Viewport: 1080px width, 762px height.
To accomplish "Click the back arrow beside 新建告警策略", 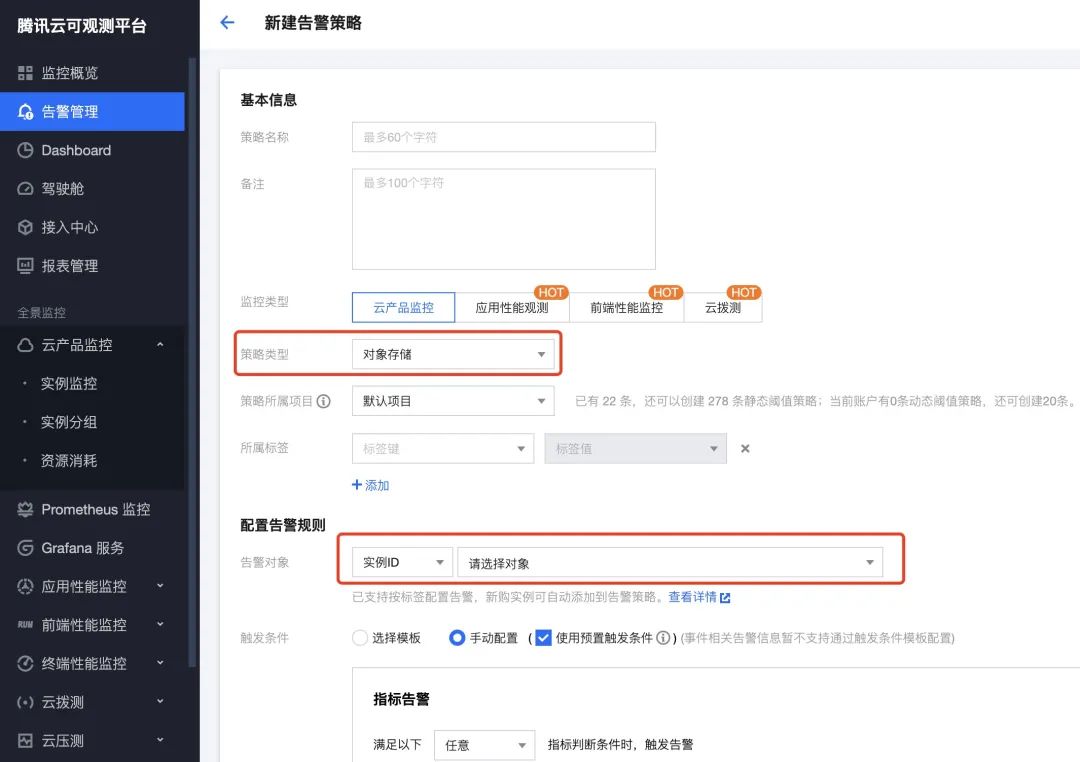I will 227,23.
